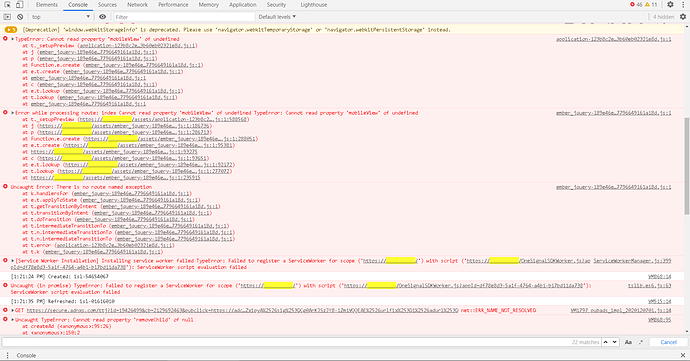Expand the first TypeError mobileView message
Image resolution: width=690 pixels, height=361 pixels.
(12, 39)
